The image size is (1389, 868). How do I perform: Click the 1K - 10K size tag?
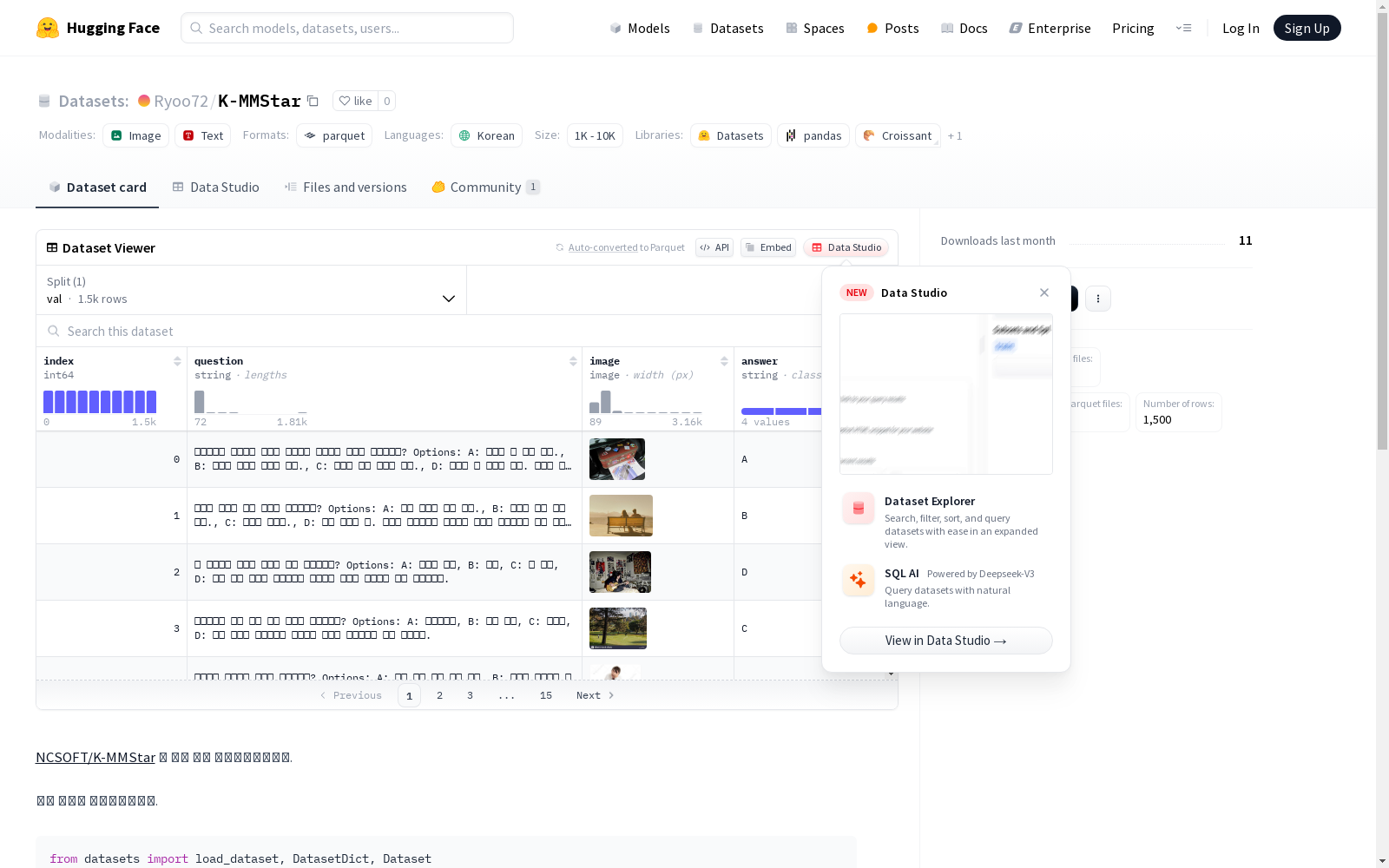click(x=595, y=135)
